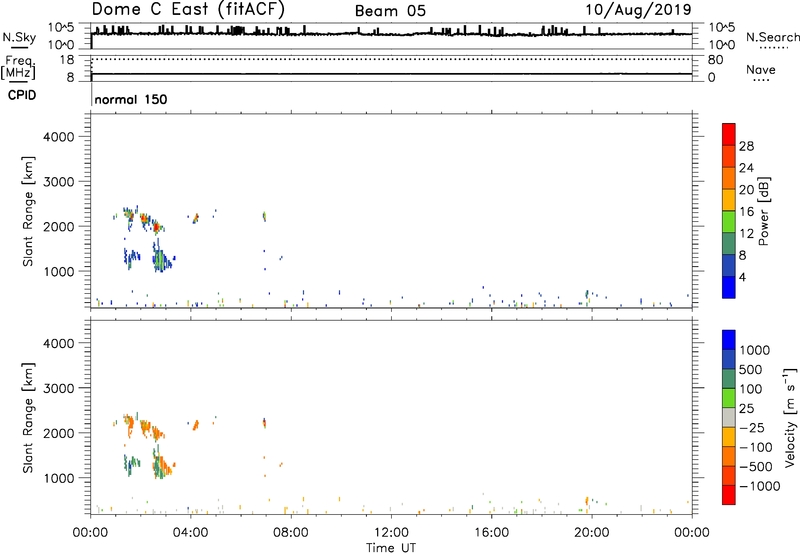Click the red bottom segment of Velocity colorbar
The height and width of the screenshot is (554, 800).
point(729,495)
